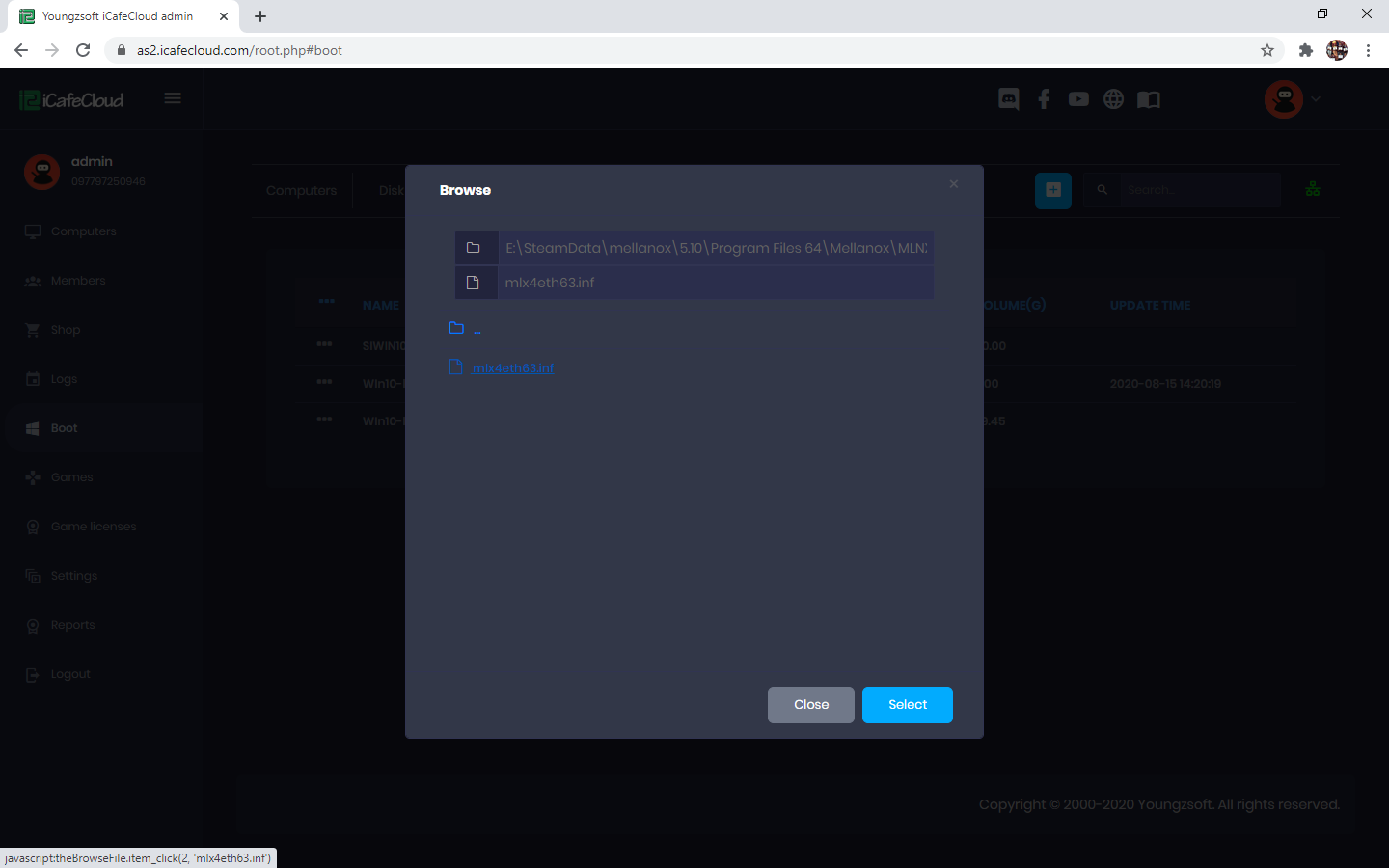The width and height of the screenshot is (1389, 868).
Task: Switch to the Computers tab
Action: point(300,190)
